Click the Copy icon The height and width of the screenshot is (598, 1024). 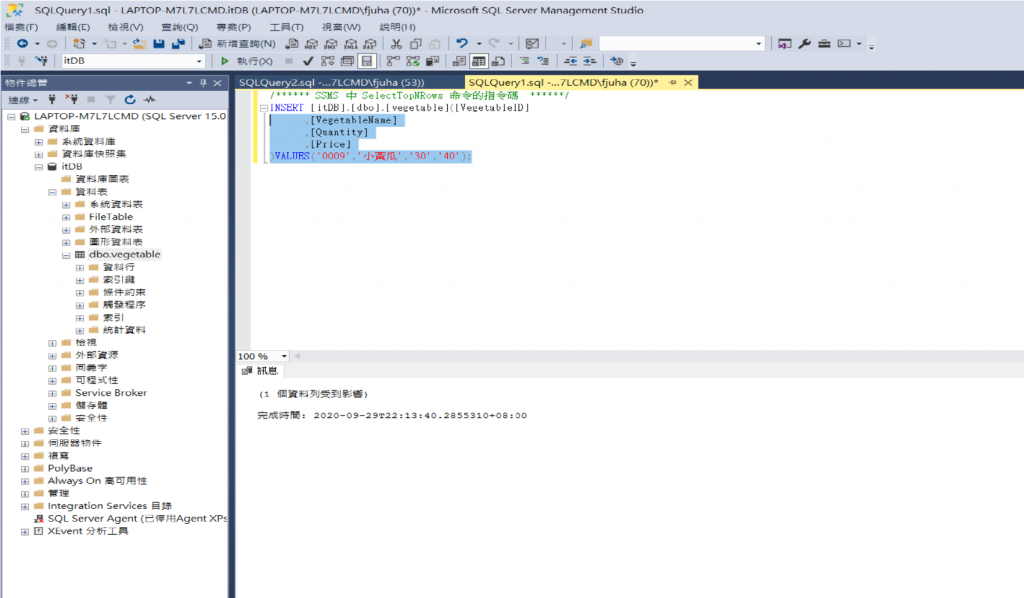(415, 44)
